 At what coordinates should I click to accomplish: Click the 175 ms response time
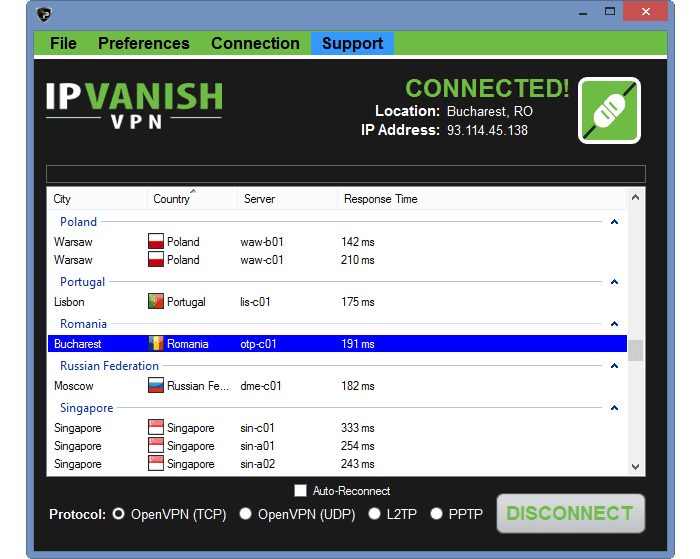coord(358,301)
